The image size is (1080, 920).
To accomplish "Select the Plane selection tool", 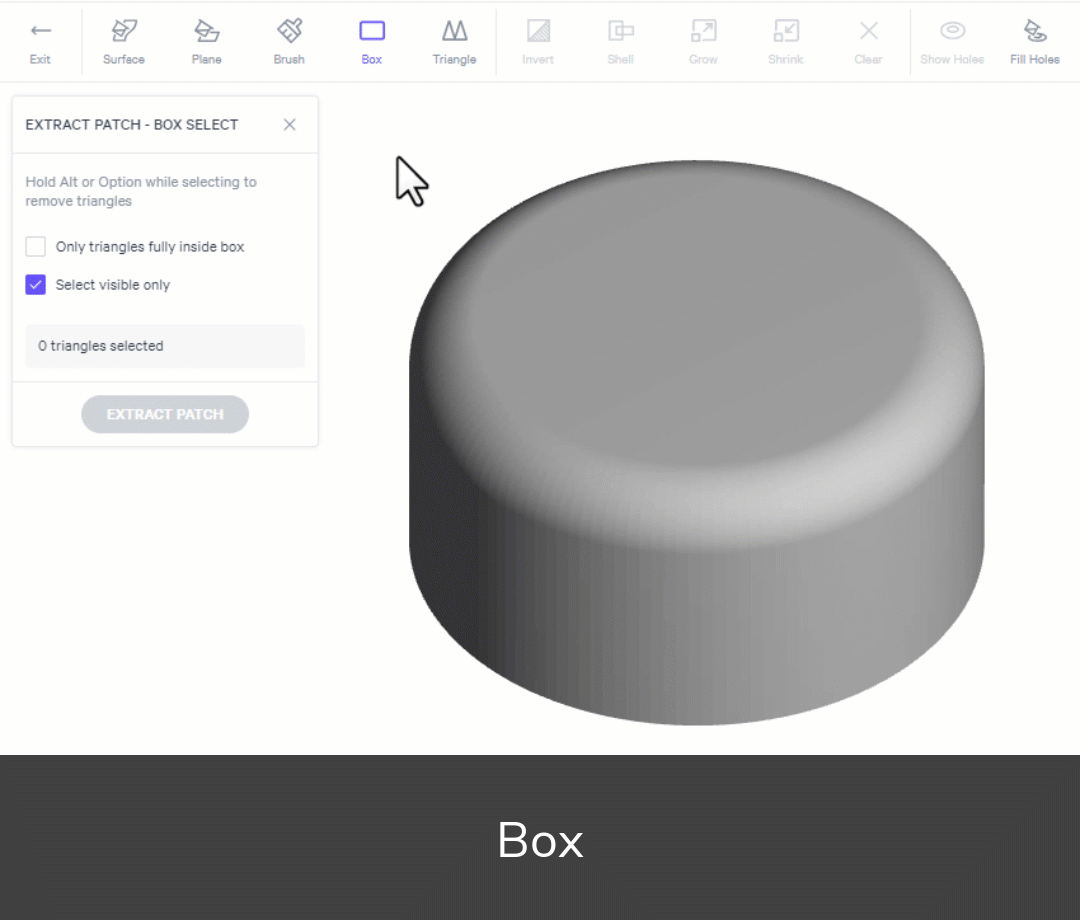I will (207, 43).
